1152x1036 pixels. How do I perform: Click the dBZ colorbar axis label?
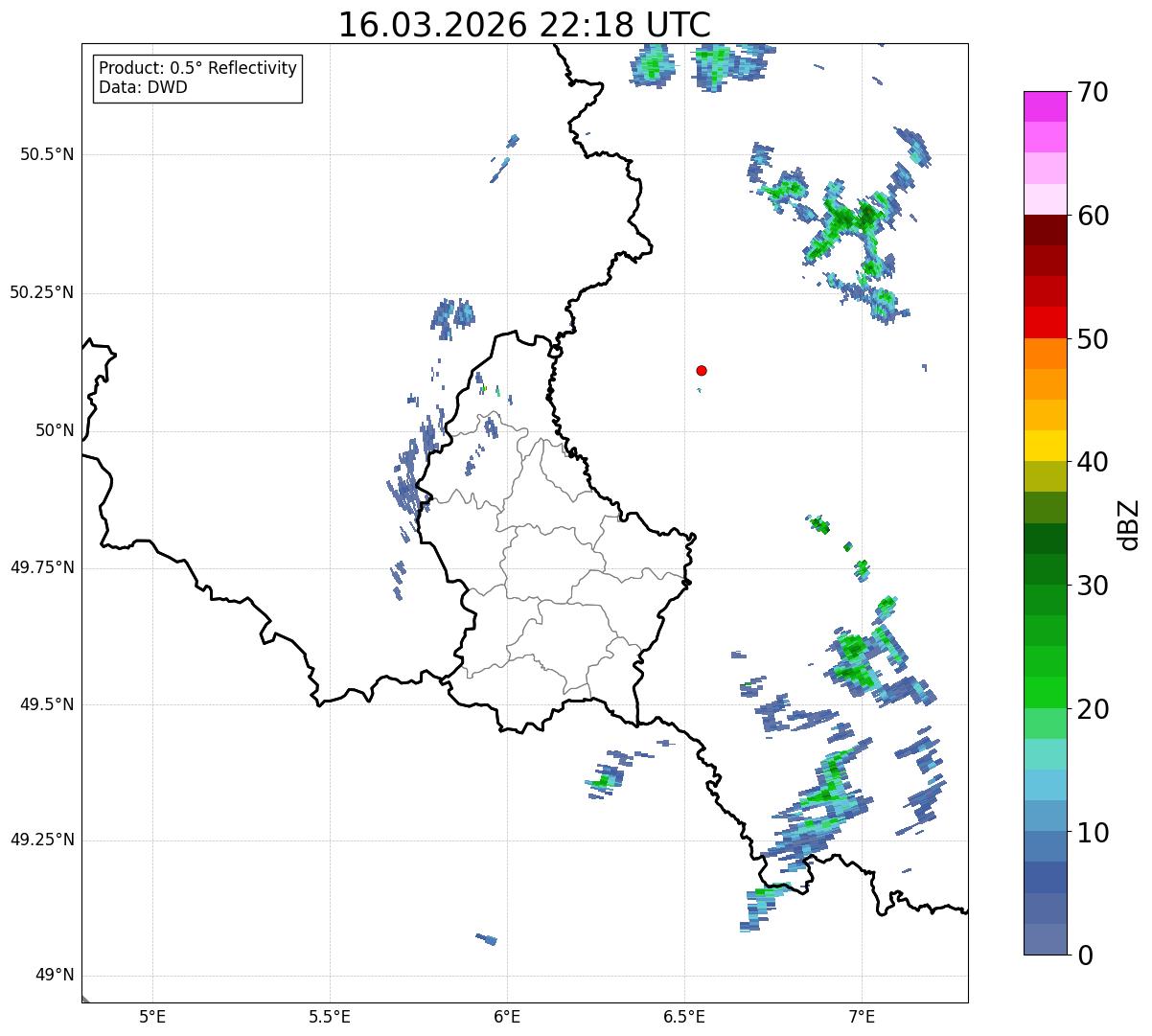pos(1129,523)
